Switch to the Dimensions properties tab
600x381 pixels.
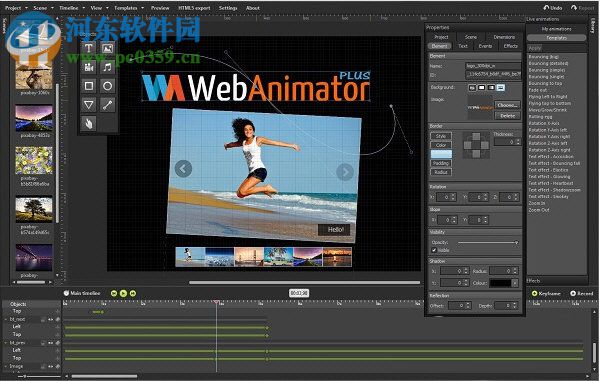(504, 37)
